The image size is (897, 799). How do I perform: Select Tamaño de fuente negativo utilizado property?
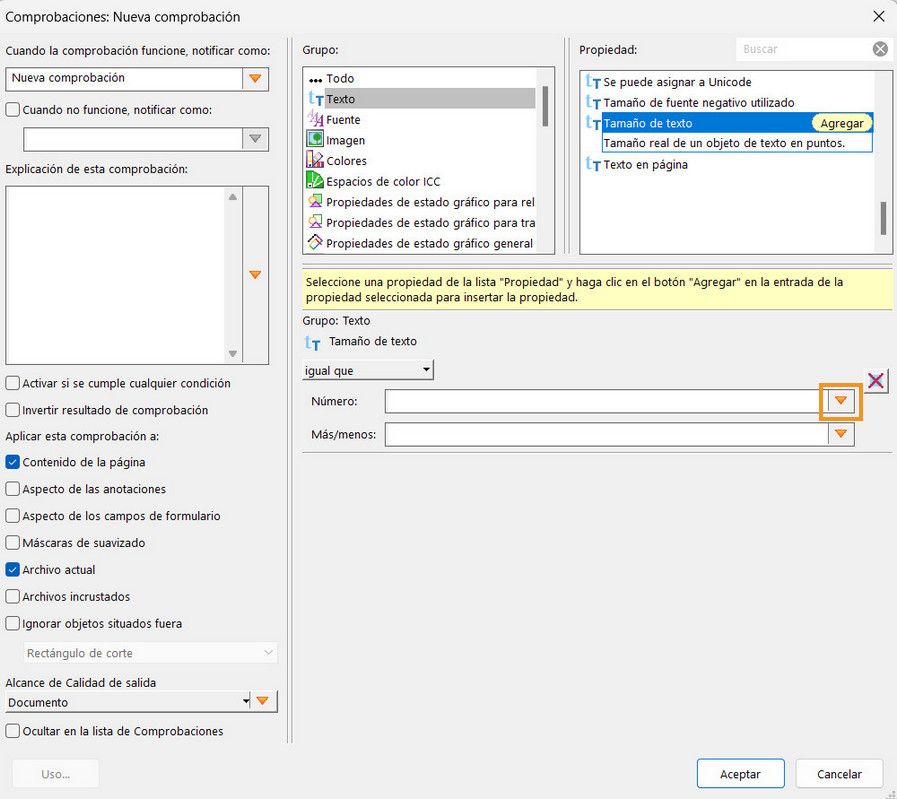point(698,102)
